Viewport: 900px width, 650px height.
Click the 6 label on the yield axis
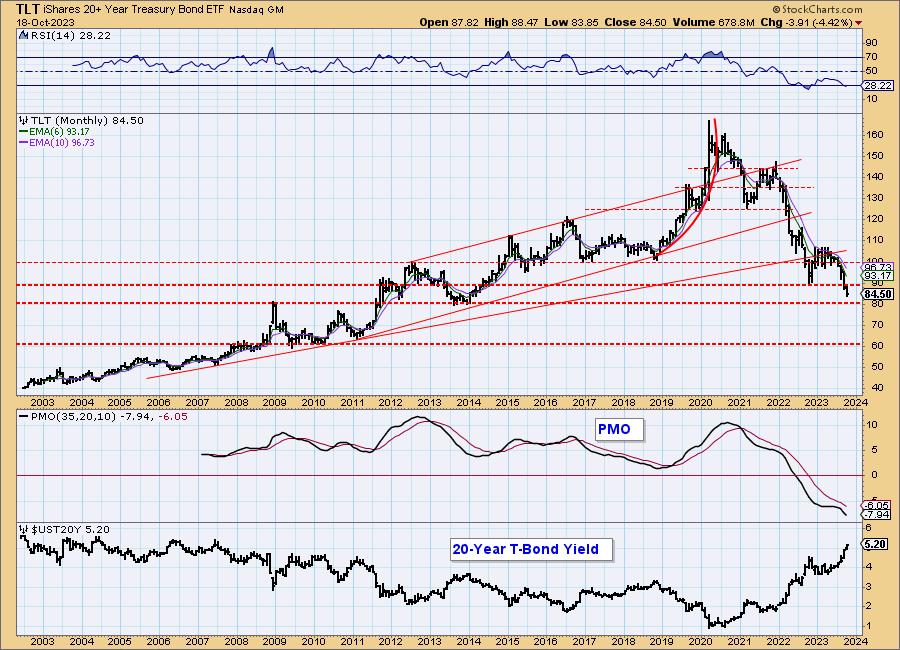coord(869,528)
